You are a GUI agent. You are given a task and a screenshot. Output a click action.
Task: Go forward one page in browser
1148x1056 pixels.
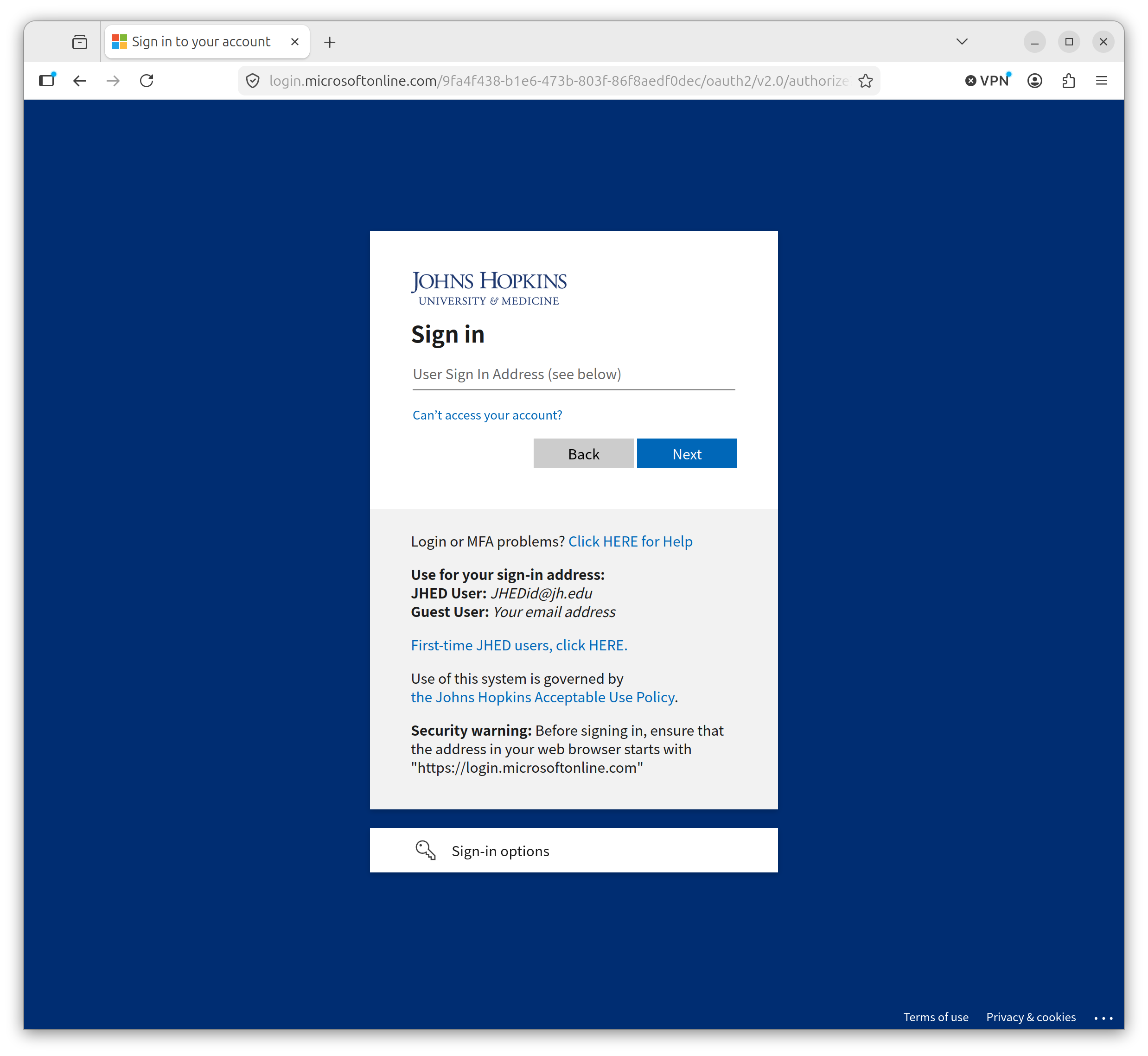[113, 81]
